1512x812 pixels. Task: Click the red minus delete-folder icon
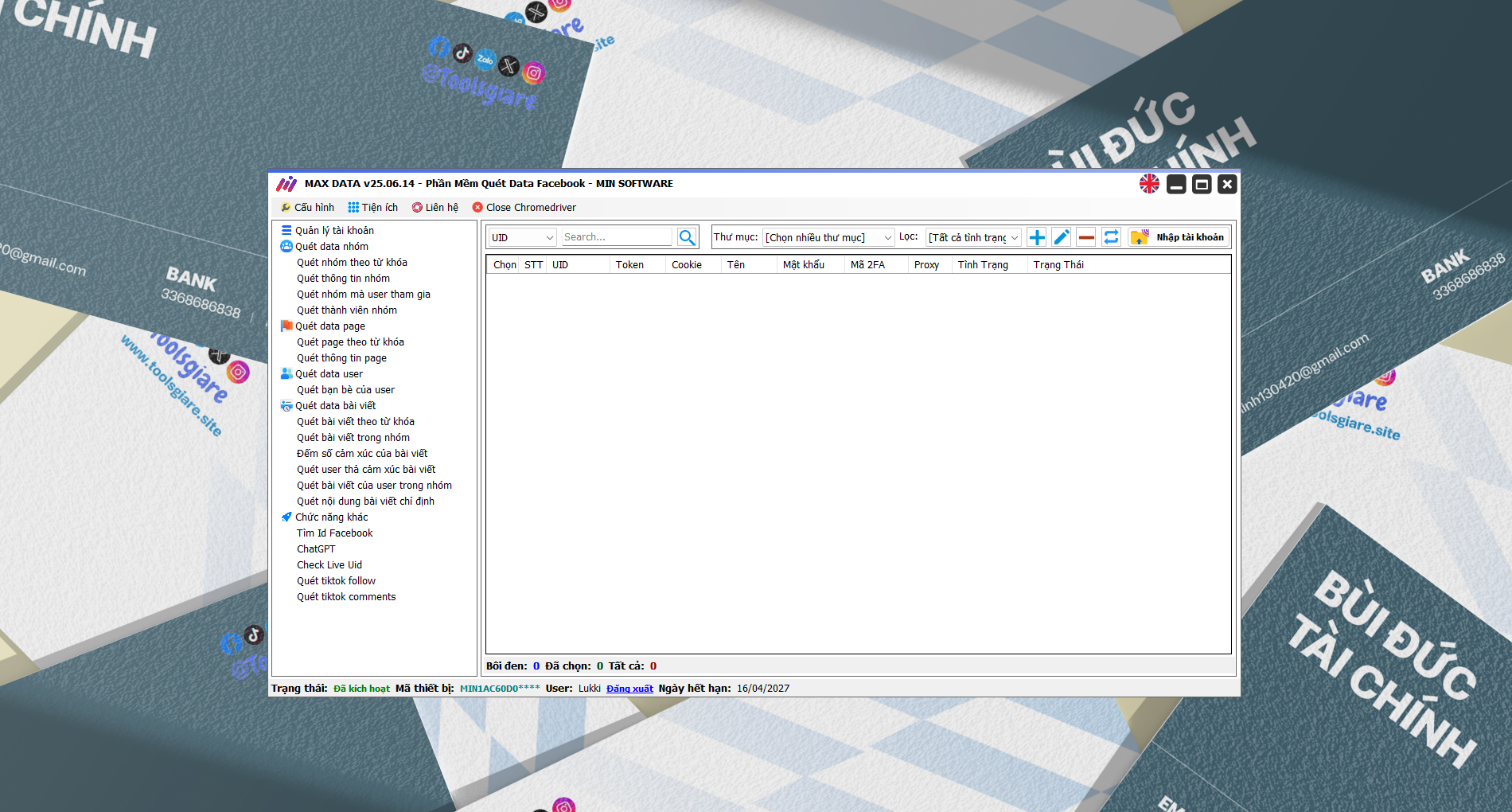point(1086,237)
